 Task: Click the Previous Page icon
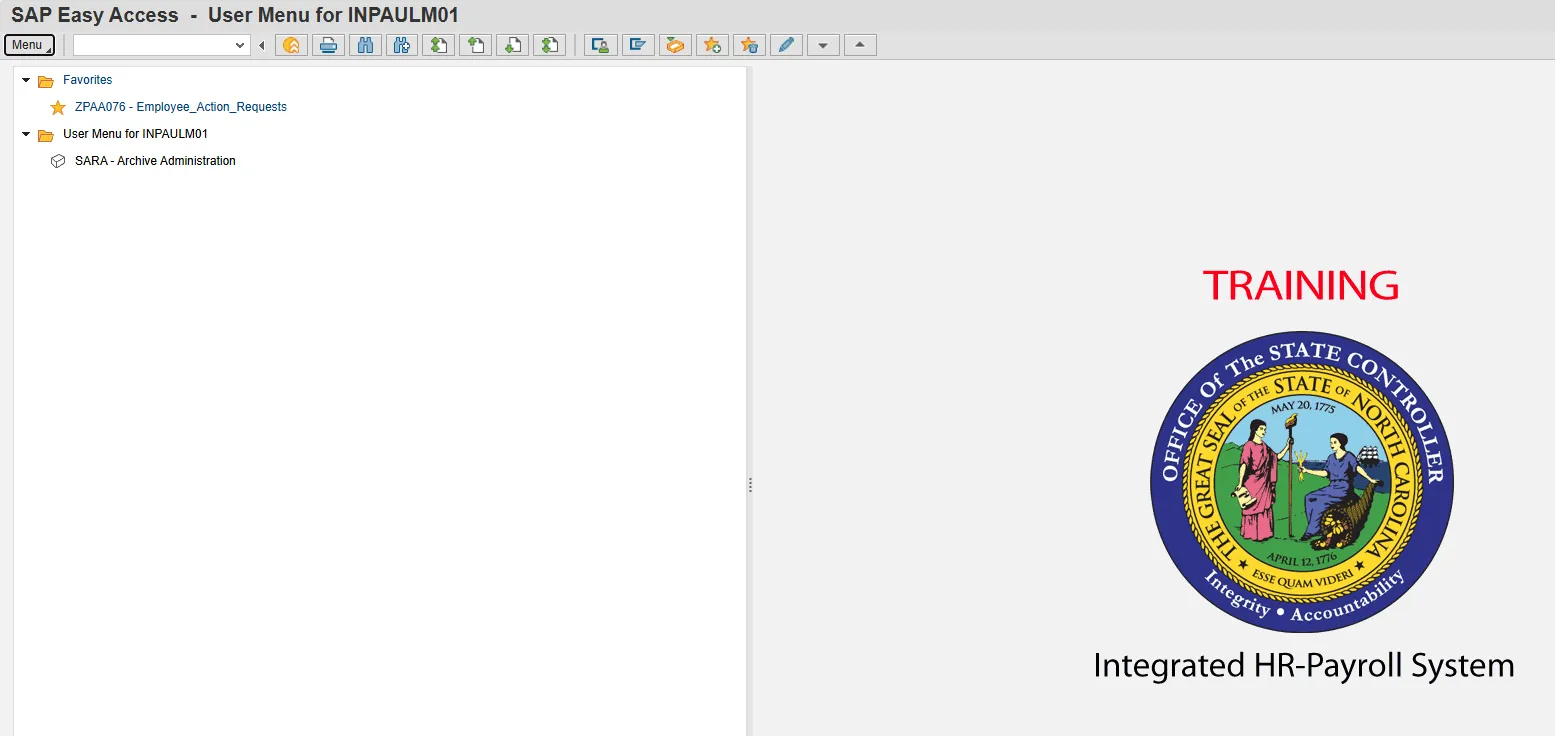pyautogui.click(x=475, y=45)
